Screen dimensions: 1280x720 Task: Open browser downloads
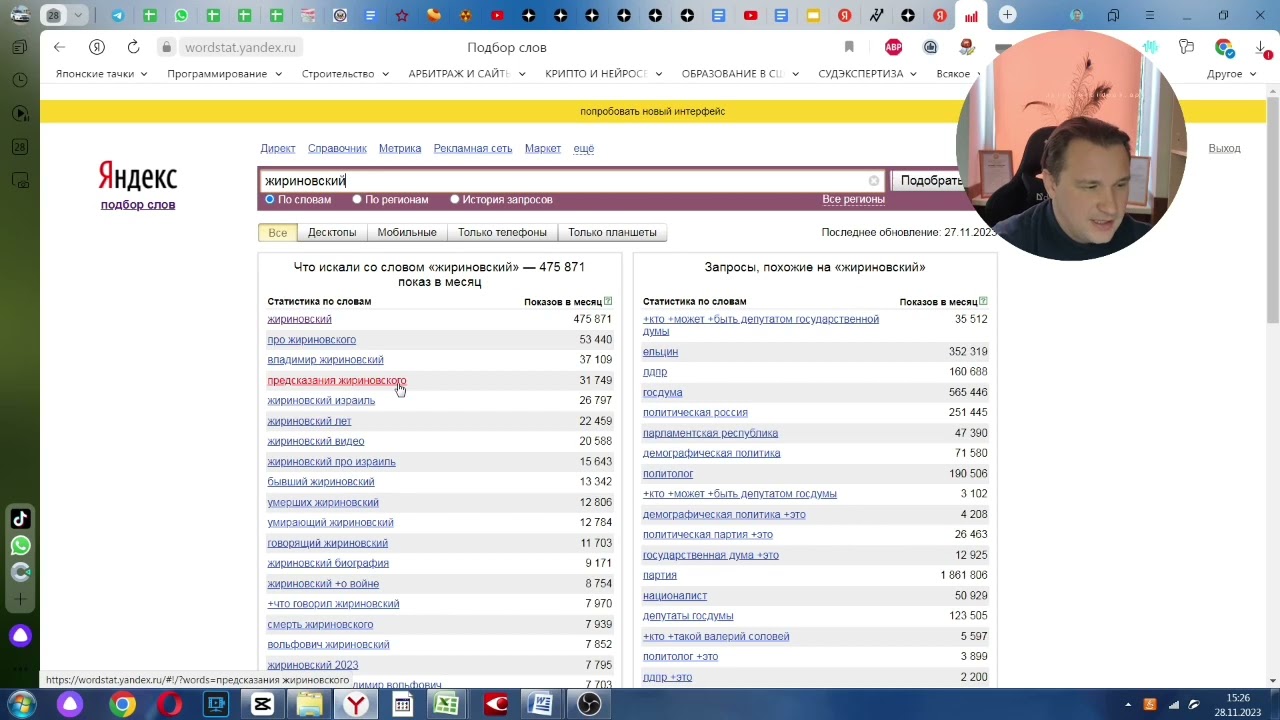[x=1259, y=47]
